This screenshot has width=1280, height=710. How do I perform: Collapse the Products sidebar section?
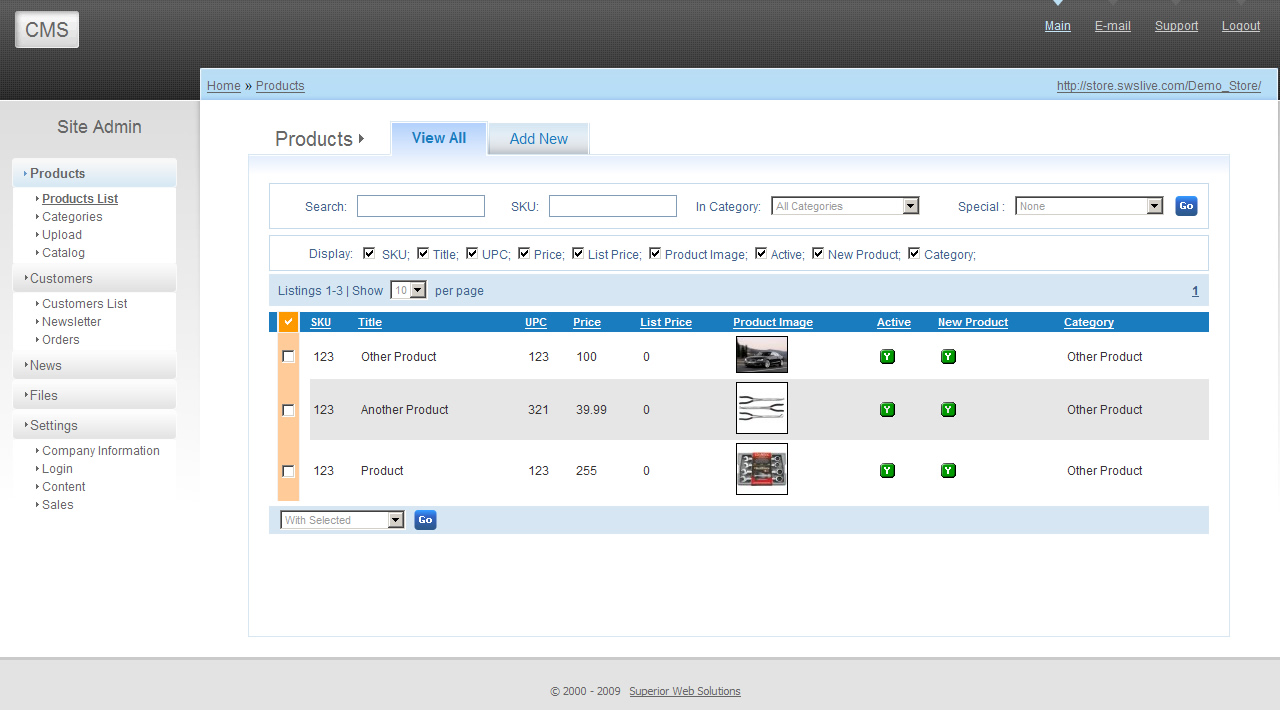[x=95, y=173]
